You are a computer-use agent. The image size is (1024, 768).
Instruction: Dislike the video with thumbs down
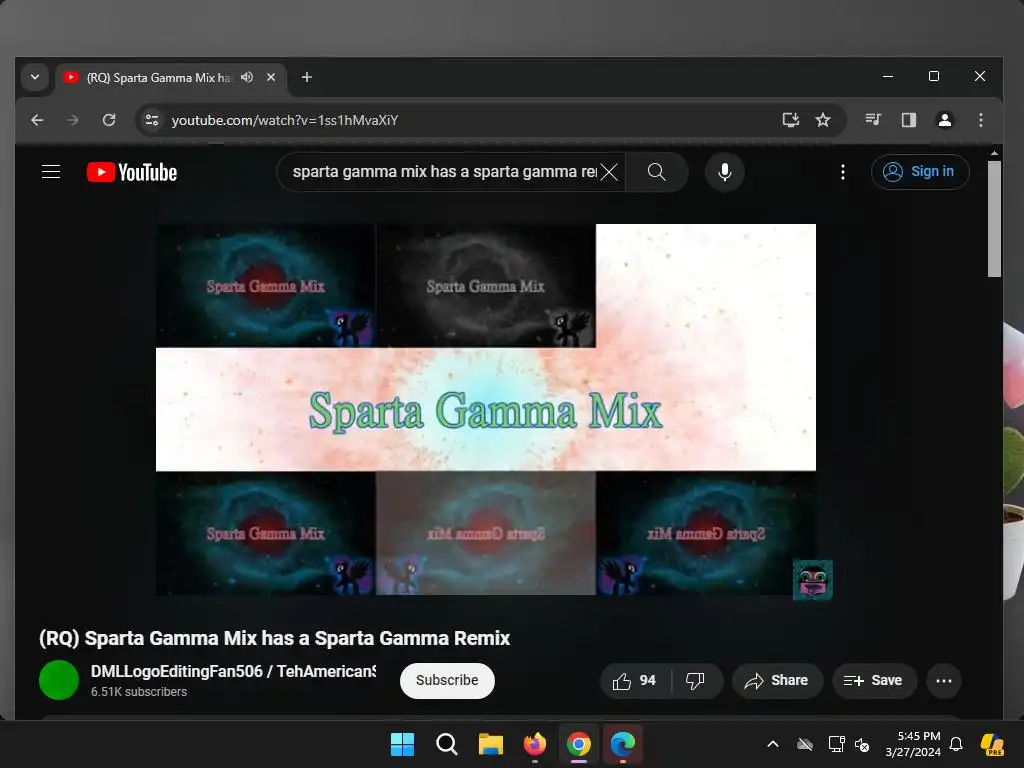click(696, 680)
